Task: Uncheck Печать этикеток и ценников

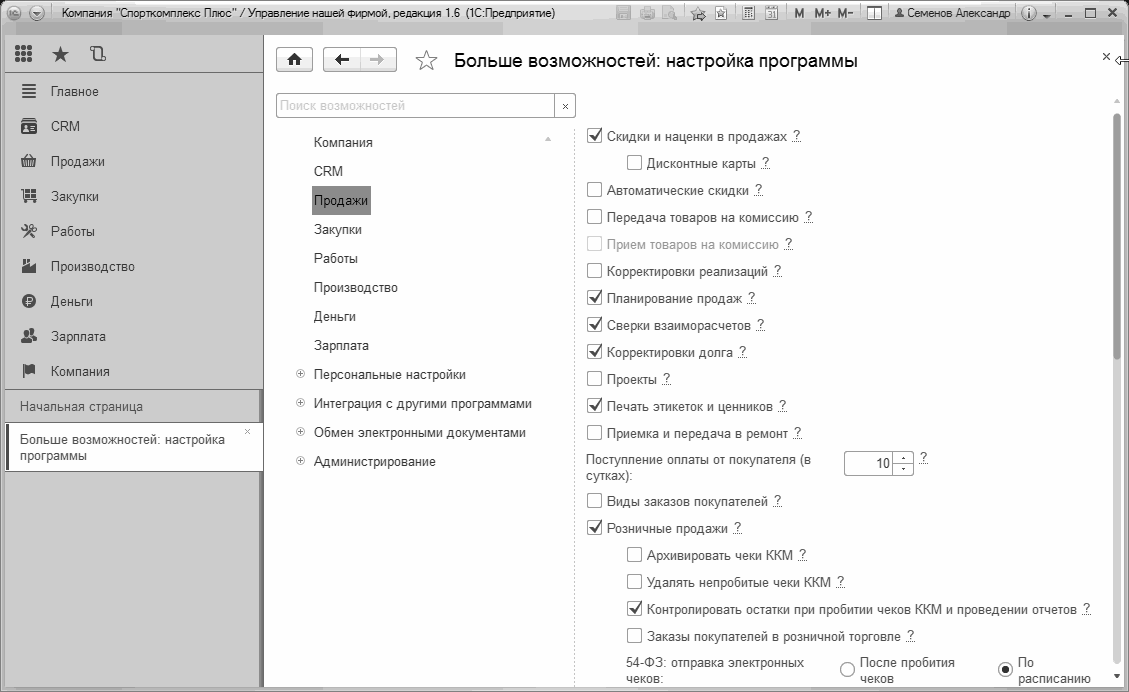Action: point(594,405)
